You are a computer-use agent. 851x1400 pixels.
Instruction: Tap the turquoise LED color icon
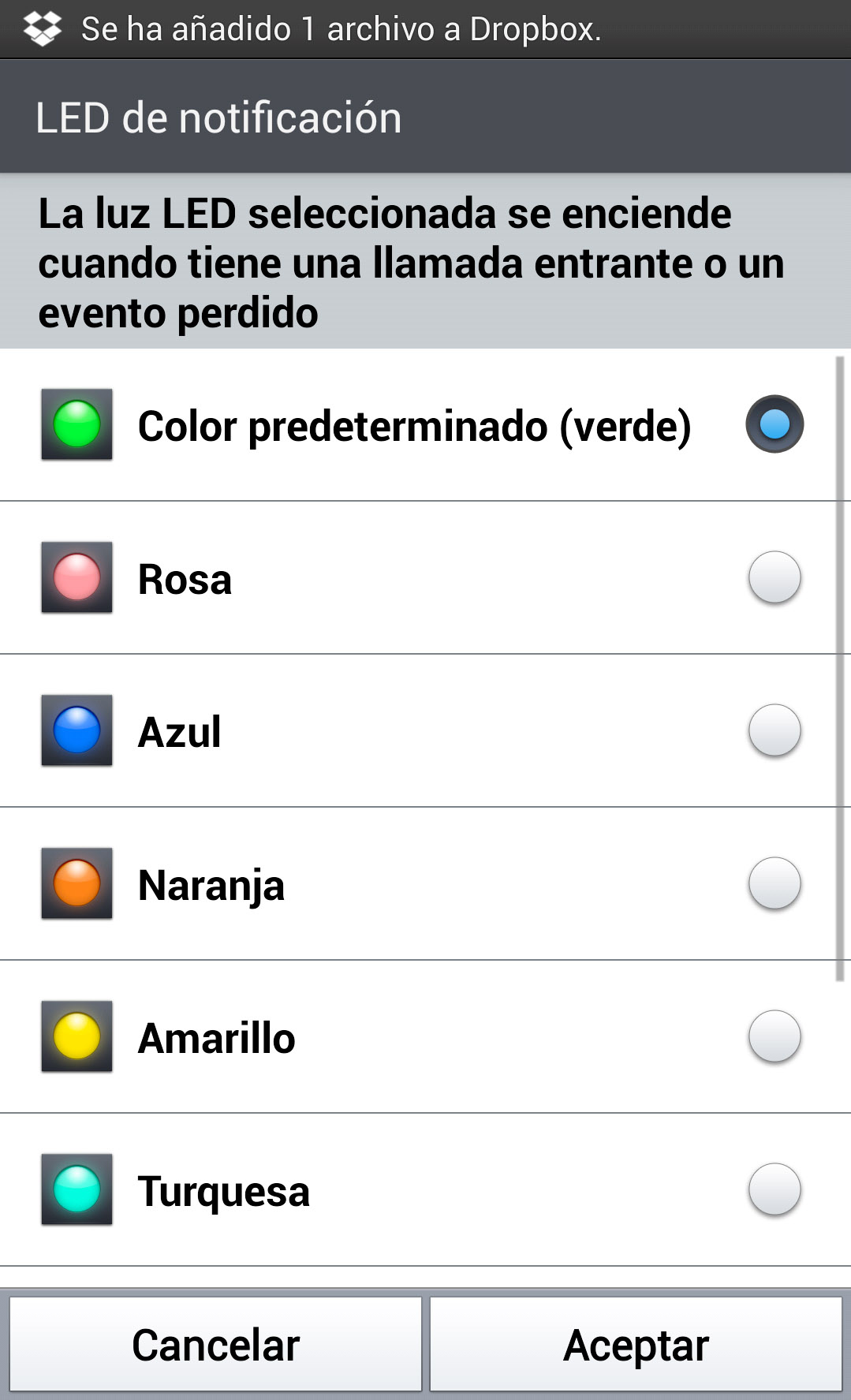(x=77, y=1189)
